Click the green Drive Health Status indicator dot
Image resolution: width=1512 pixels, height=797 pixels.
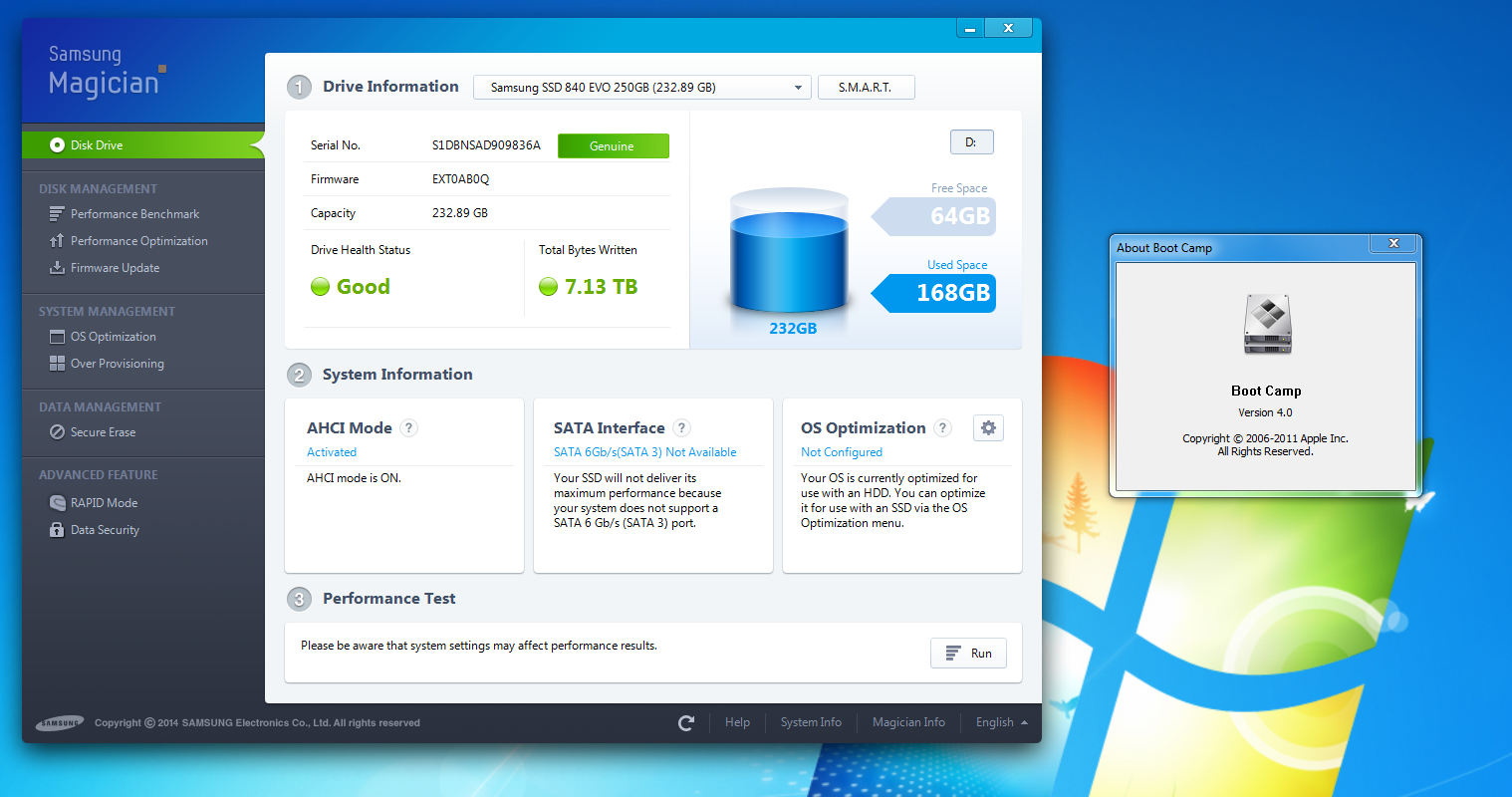click(320, 287)
